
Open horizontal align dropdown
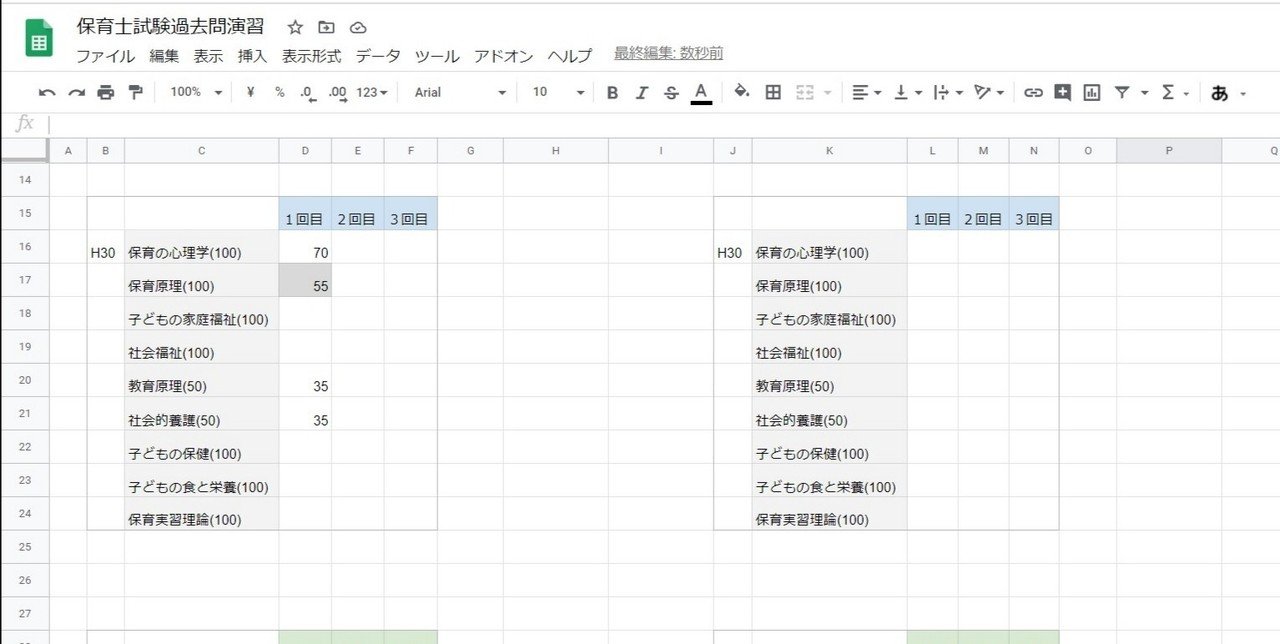pyautogui.click(x=866, y=92)
